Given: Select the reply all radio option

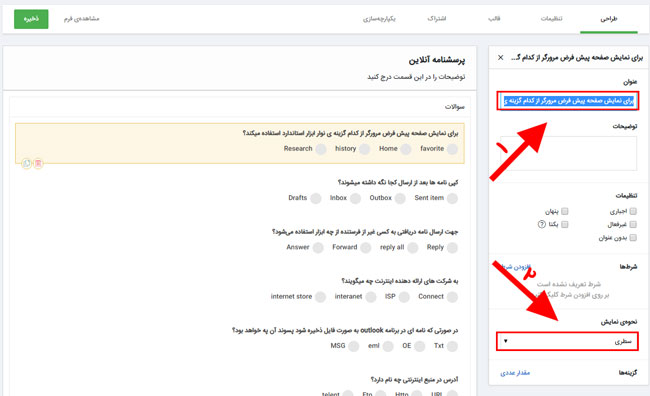Looking at the screenshot, I should coord(412,248).
